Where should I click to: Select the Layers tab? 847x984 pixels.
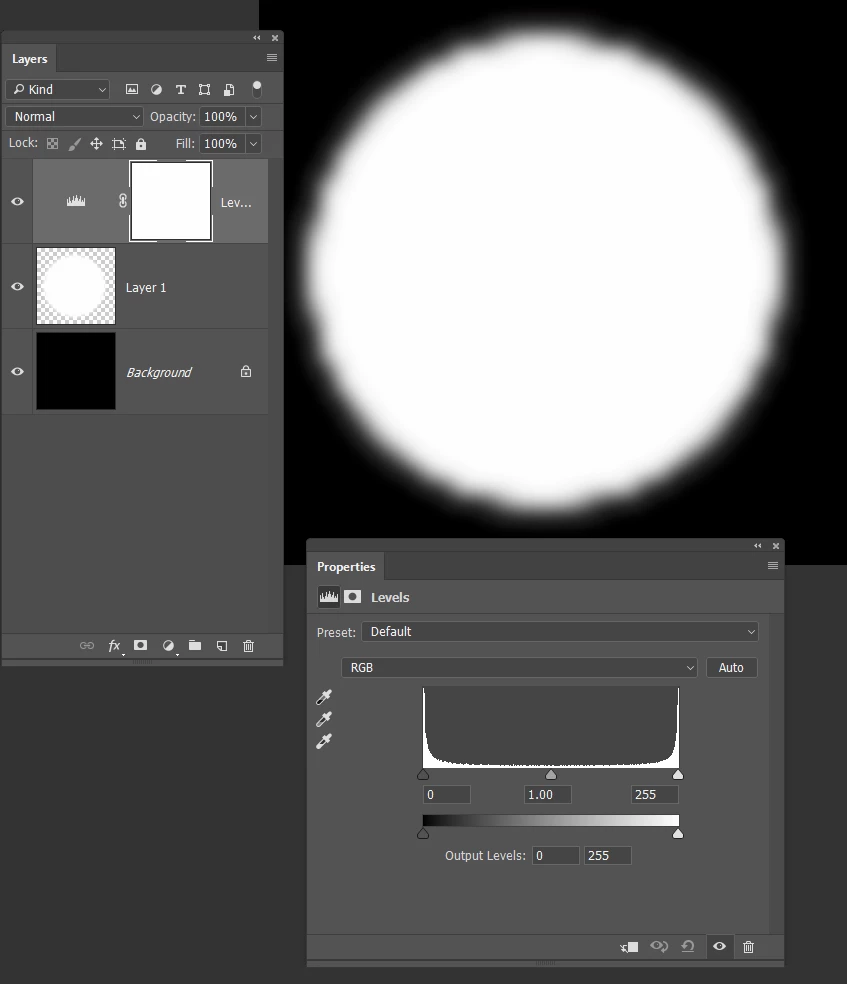29,59
